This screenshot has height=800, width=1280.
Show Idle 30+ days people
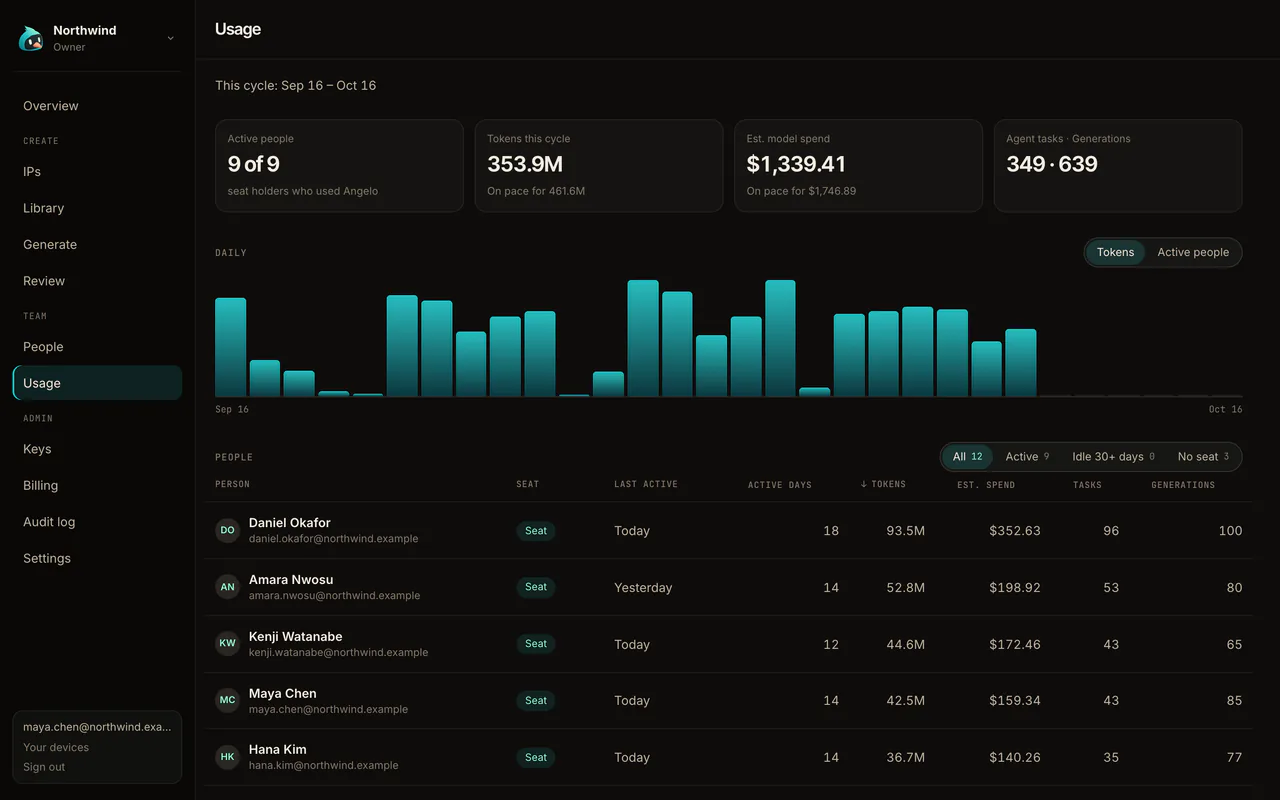pyautogui.click(x=1113, y=457)
